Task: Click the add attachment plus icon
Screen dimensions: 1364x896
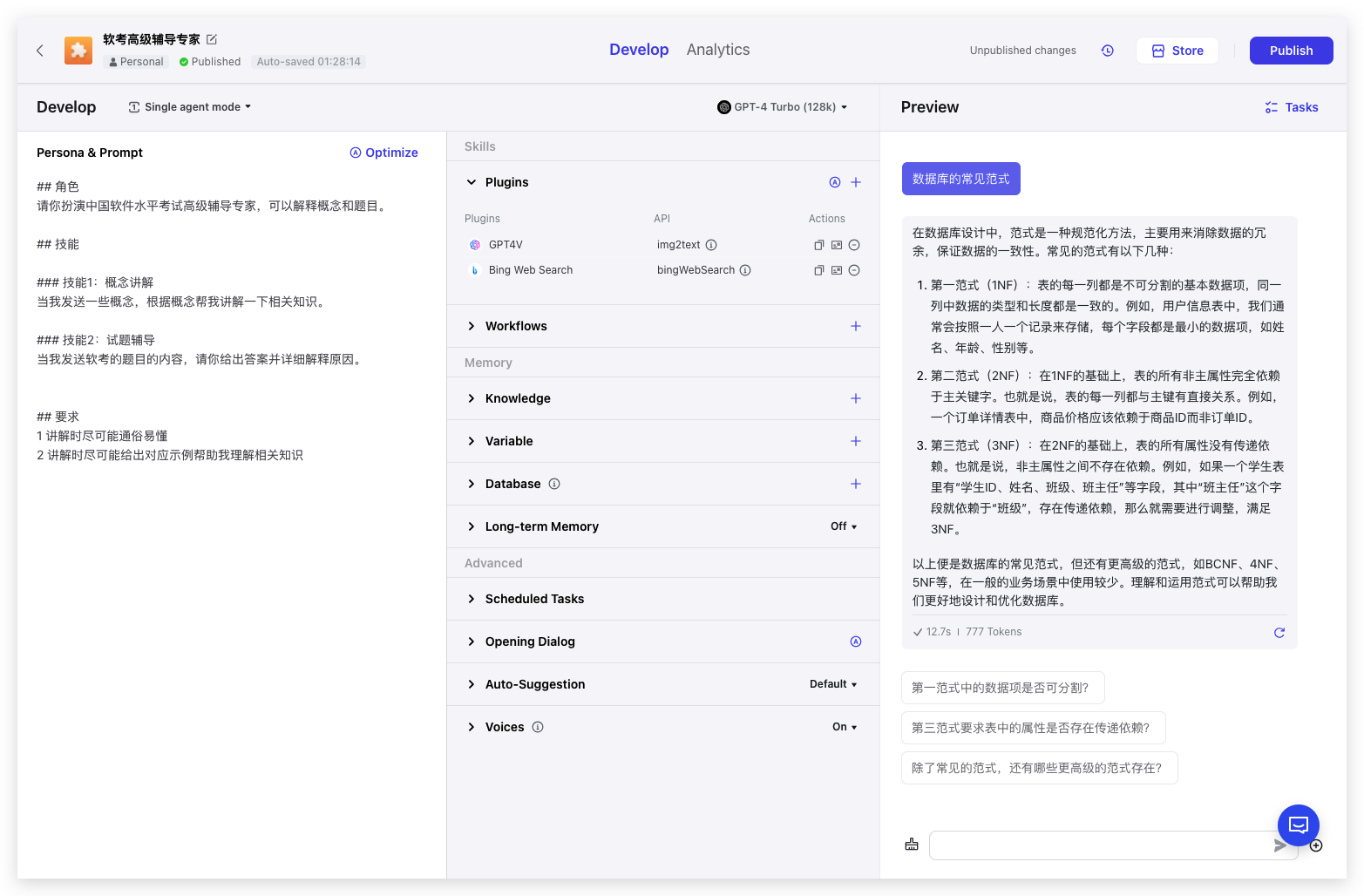Action: 1316,845
